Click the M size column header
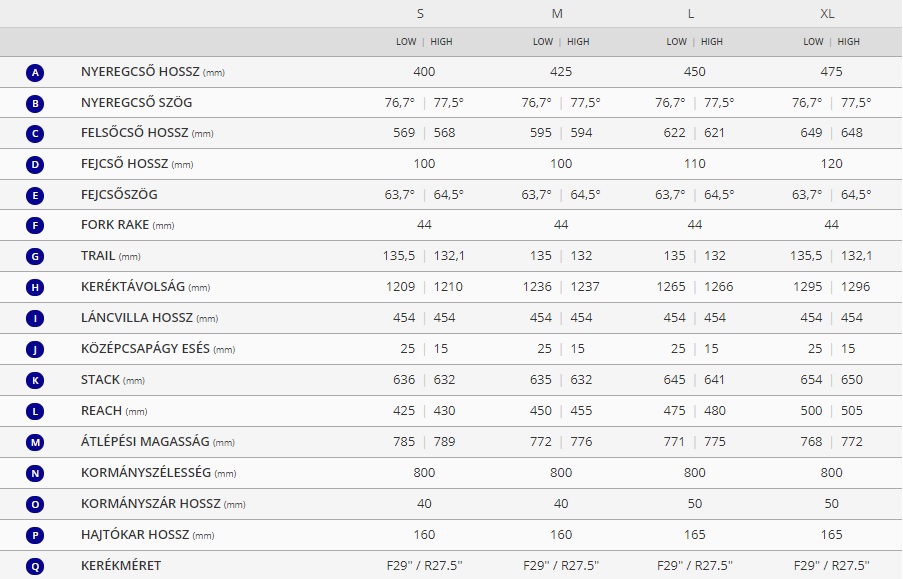The height and width of the screenshot is (579, 903). click(x=557, y=14)
